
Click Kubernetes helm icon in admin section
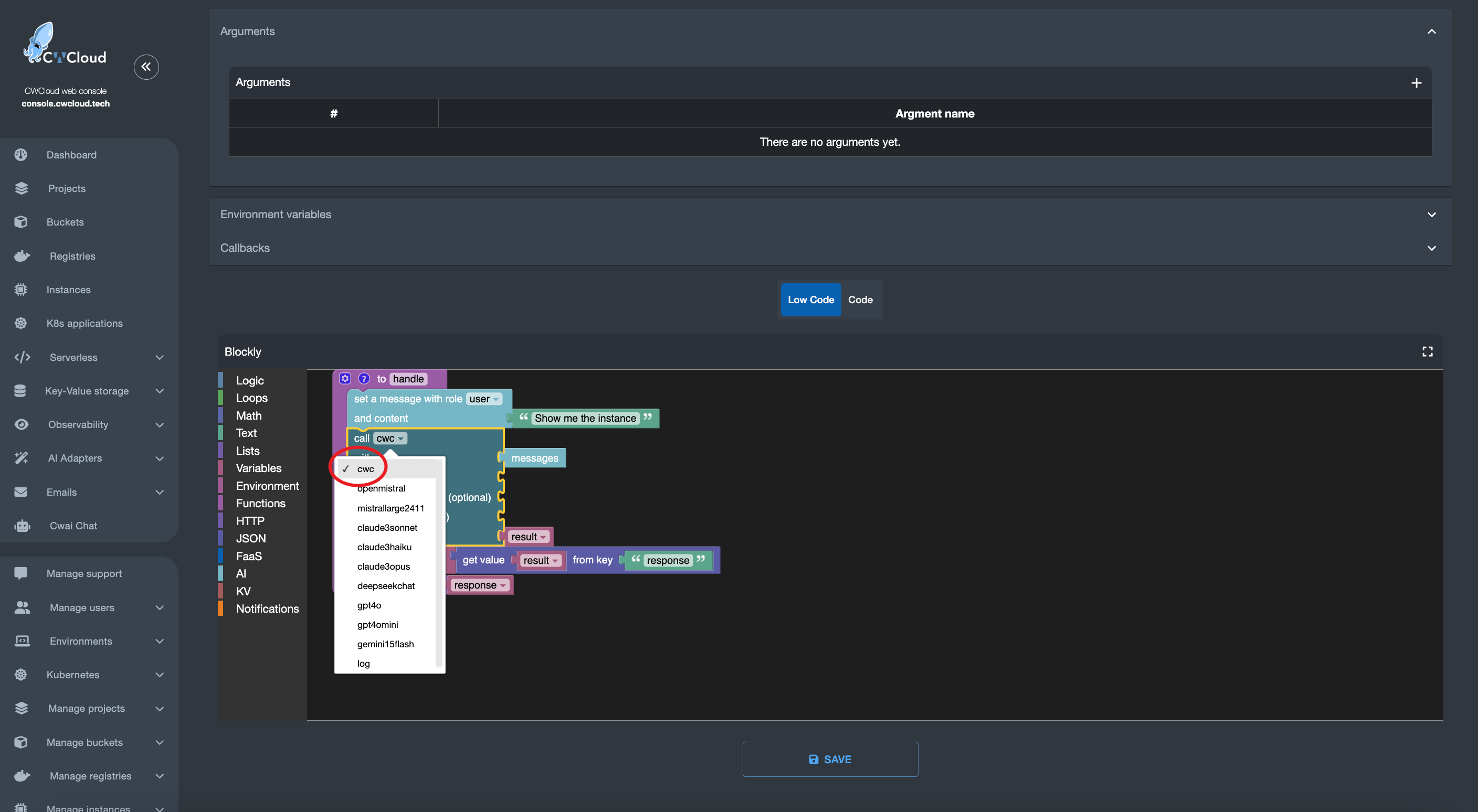click(20, 675)
